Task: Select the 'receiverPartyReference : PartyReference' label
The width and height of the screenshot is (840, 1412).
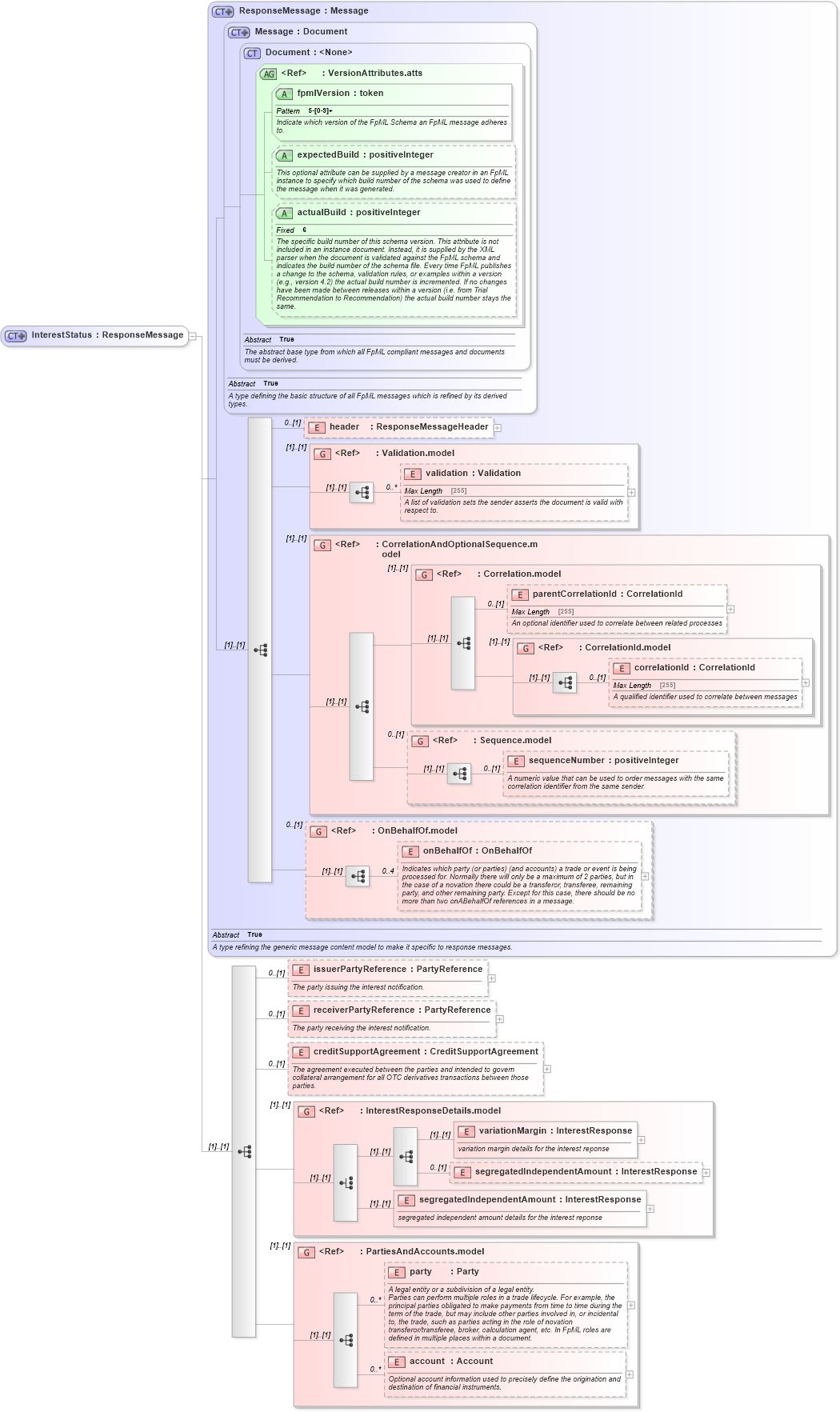Action: (x=402, y=1010)
